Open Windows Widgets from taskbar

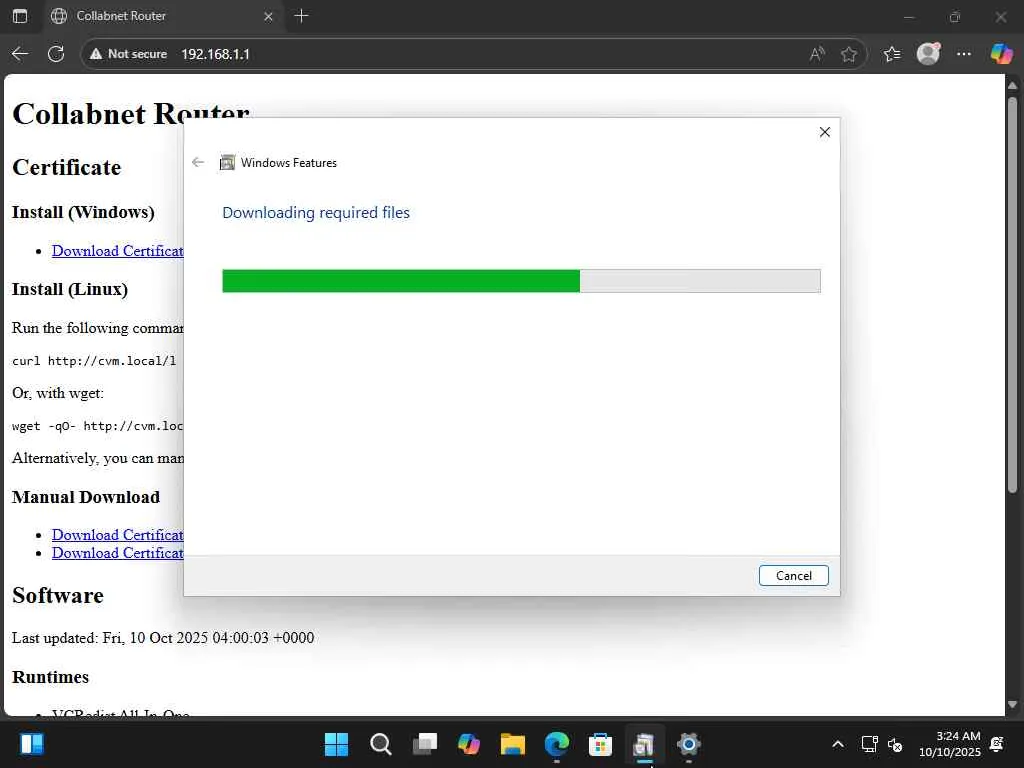click(31, 744)
